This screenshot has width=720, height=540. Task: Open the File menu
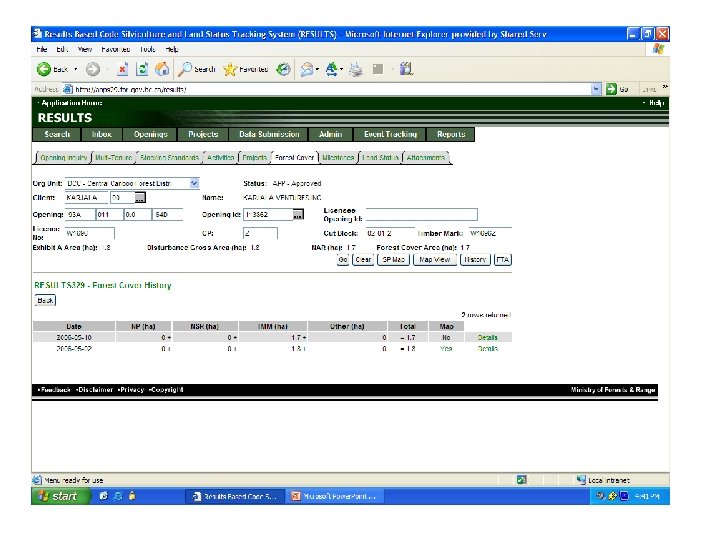41,49
